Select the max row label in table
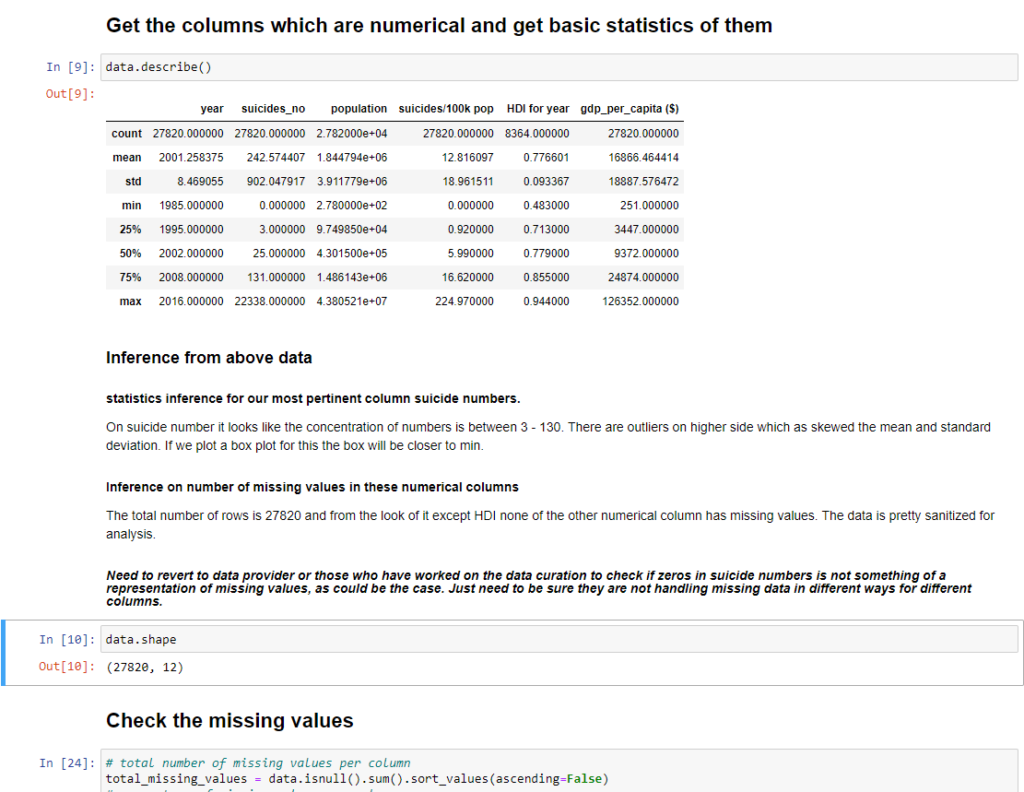This screenshot has width=1024, height=792. pos(129,301)
